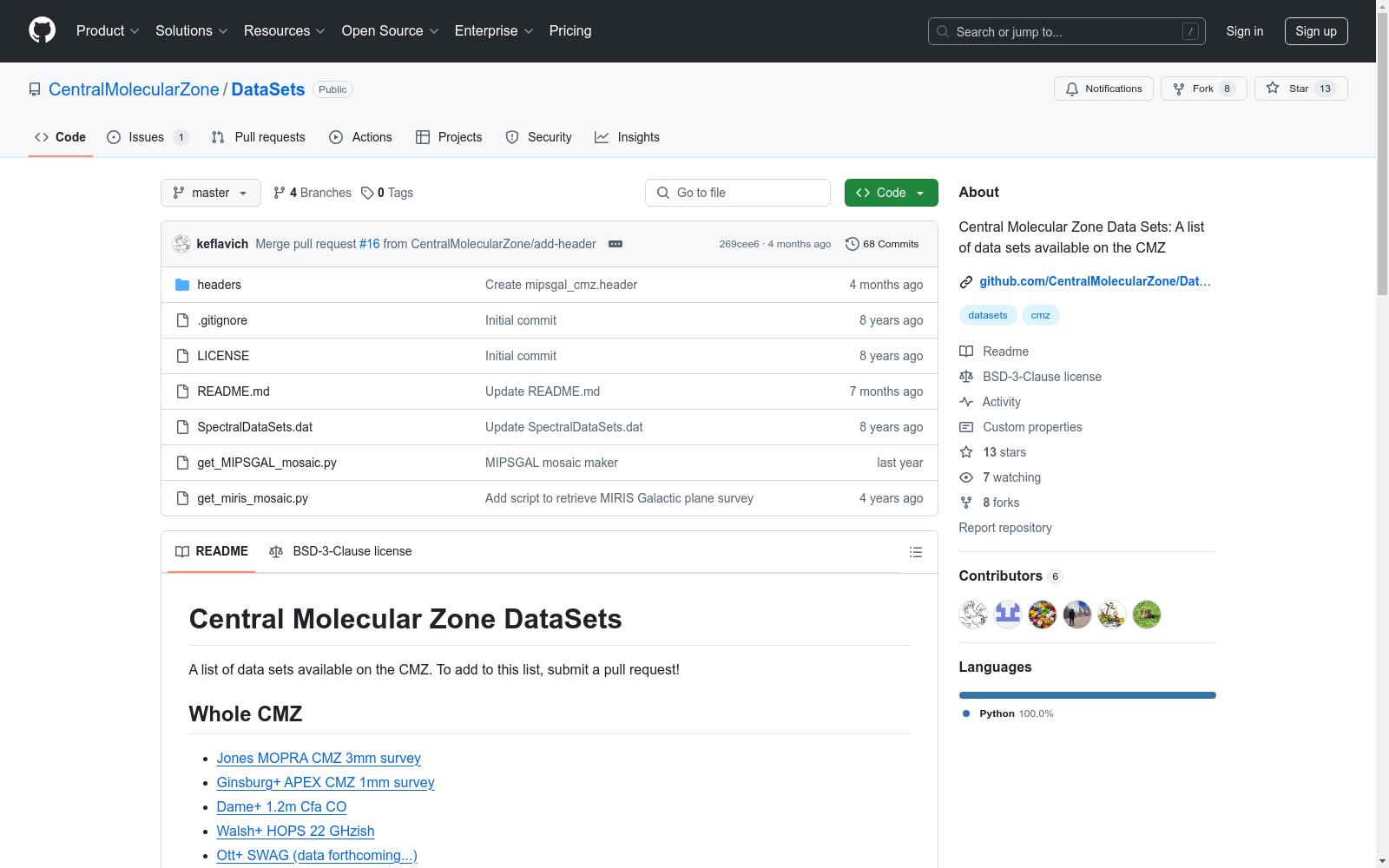Click the .gitignore file icon
The height and width of the screenshot is (868, 1389).
[x=182, y=320]
